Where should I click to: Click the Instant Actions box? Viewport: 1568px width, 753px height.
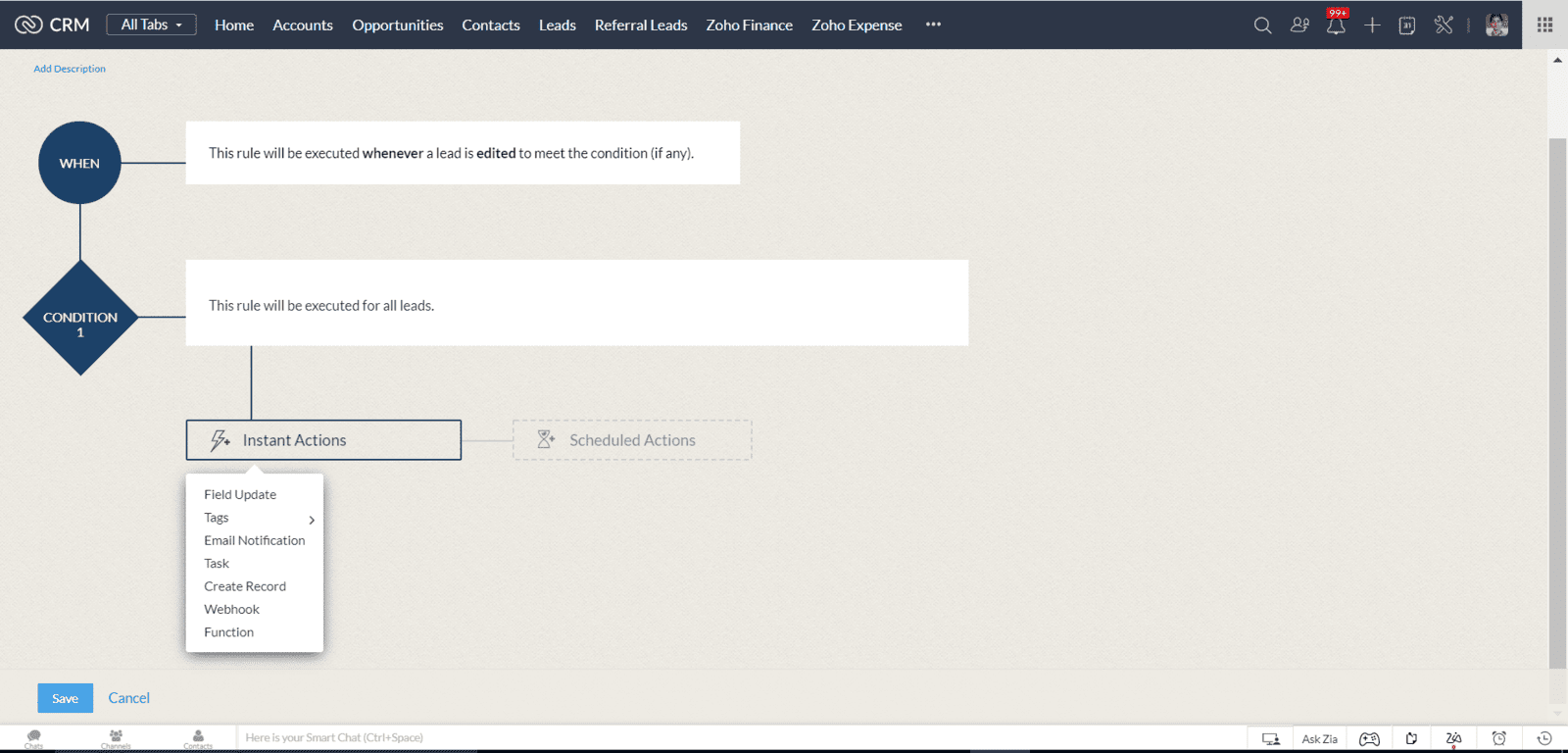coord(323,440)
